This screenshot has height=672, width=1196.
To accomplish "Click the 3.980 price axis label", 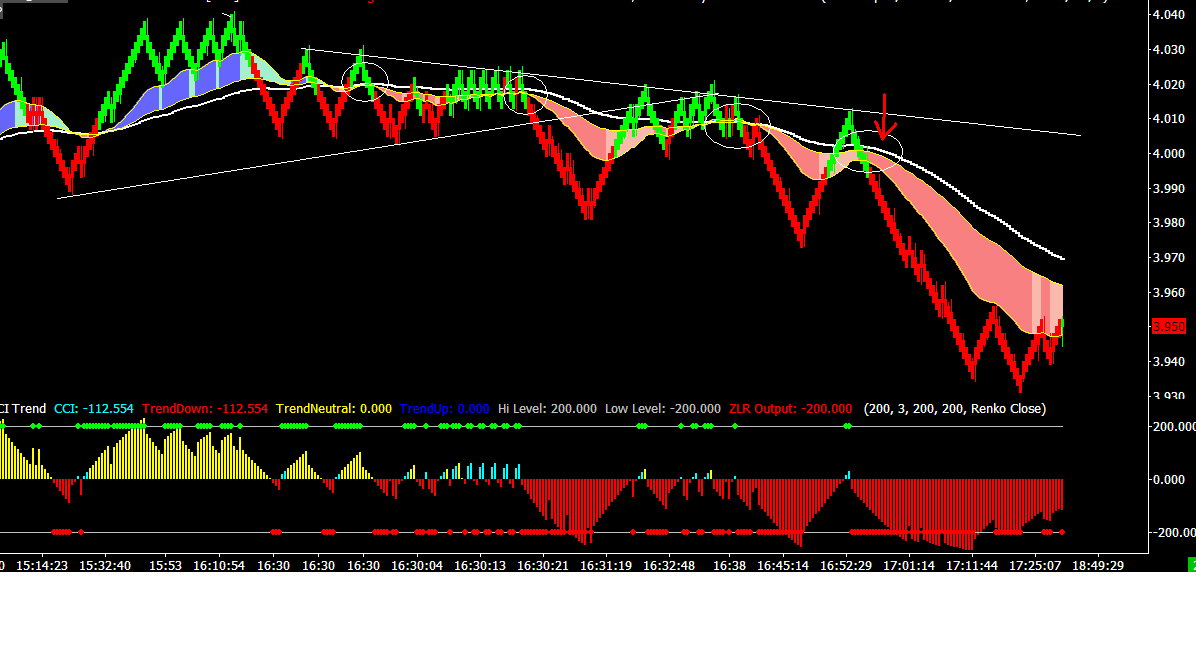I will click(1169, 223).
